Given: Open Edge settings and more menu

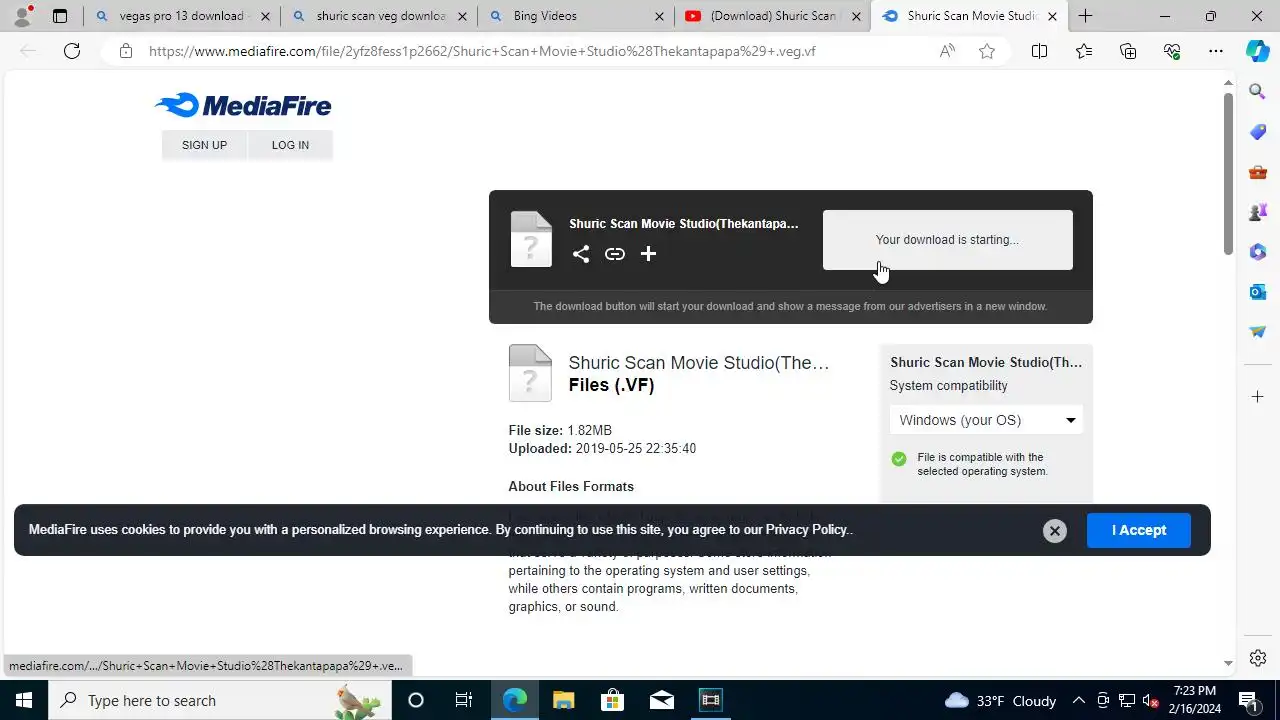Looking at the screenshot, I should 1216,51.
